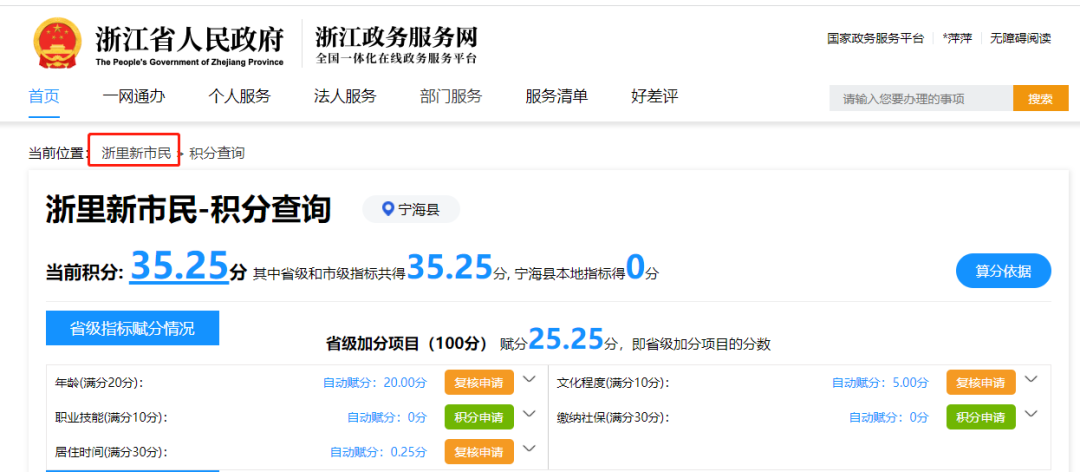Image resolution: width=1080 pixels, height=472 pixels.
Task: Click the user name *萍萍
Action: coord(957,39)
